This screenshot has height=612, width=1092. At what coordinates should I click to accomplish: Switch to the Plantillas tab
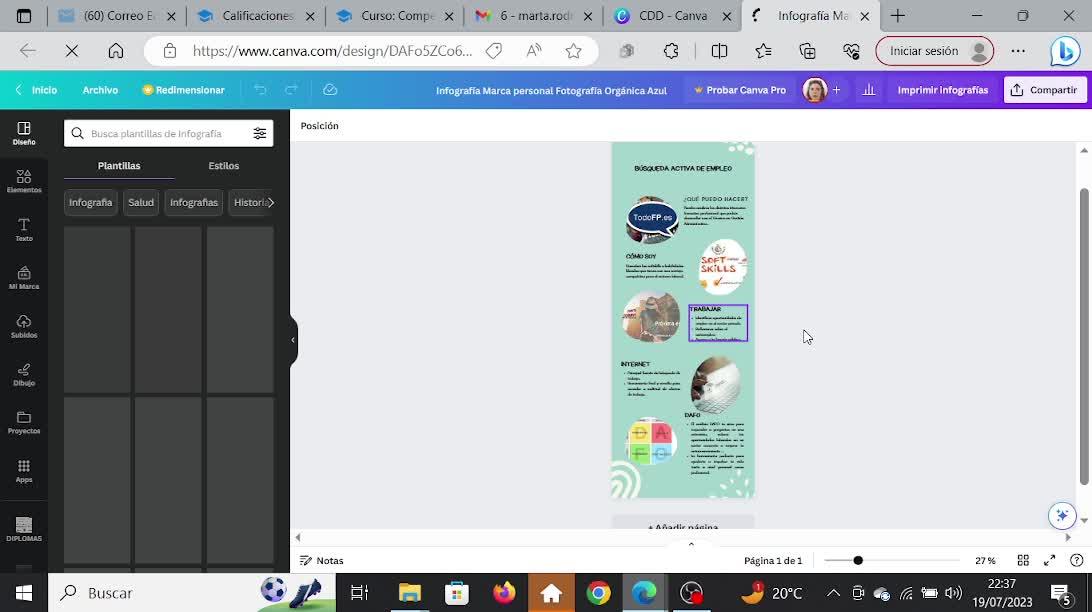[119, 166]
